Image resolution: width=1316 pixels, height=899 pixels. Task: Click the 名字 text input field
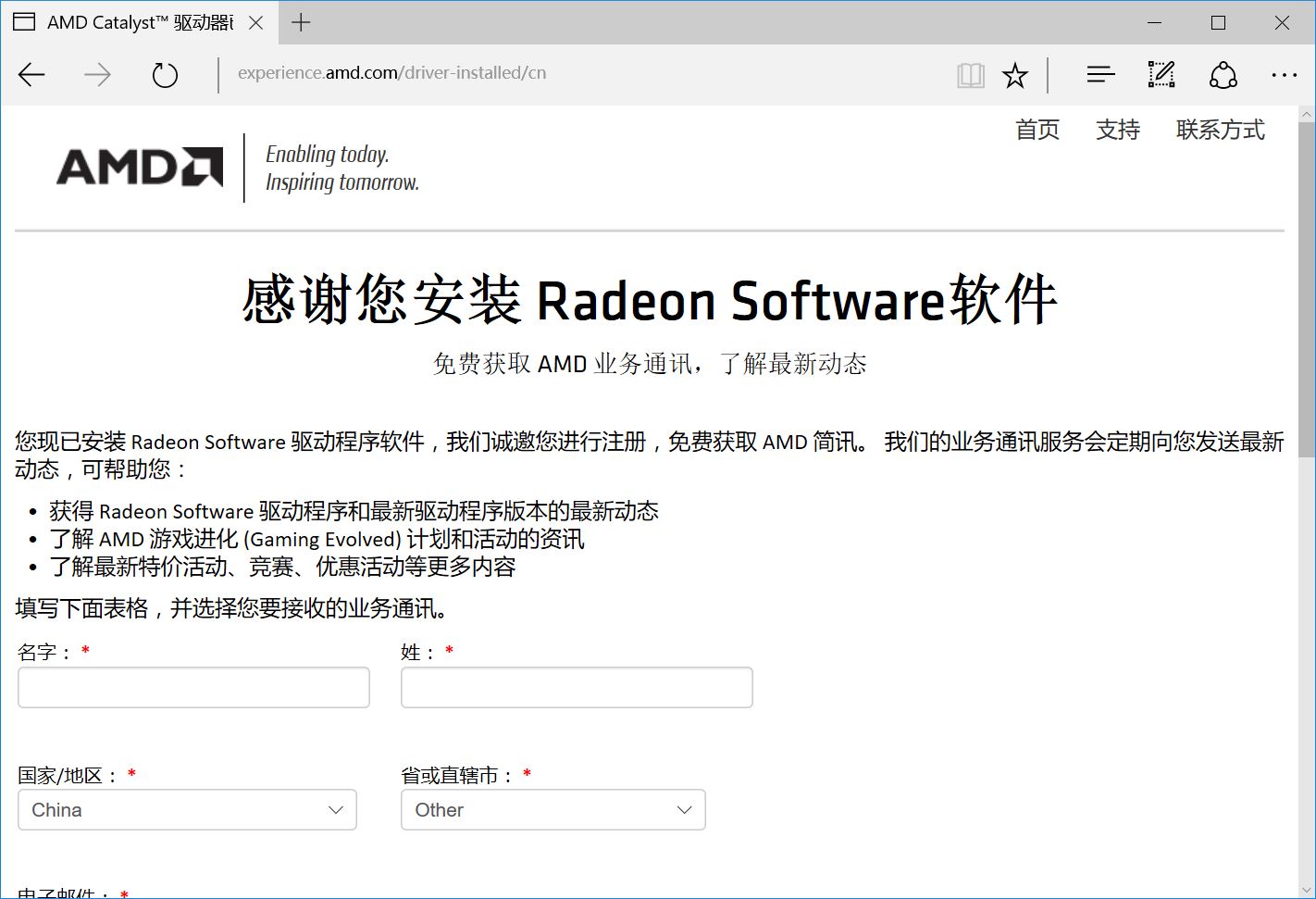click(193, 687)
